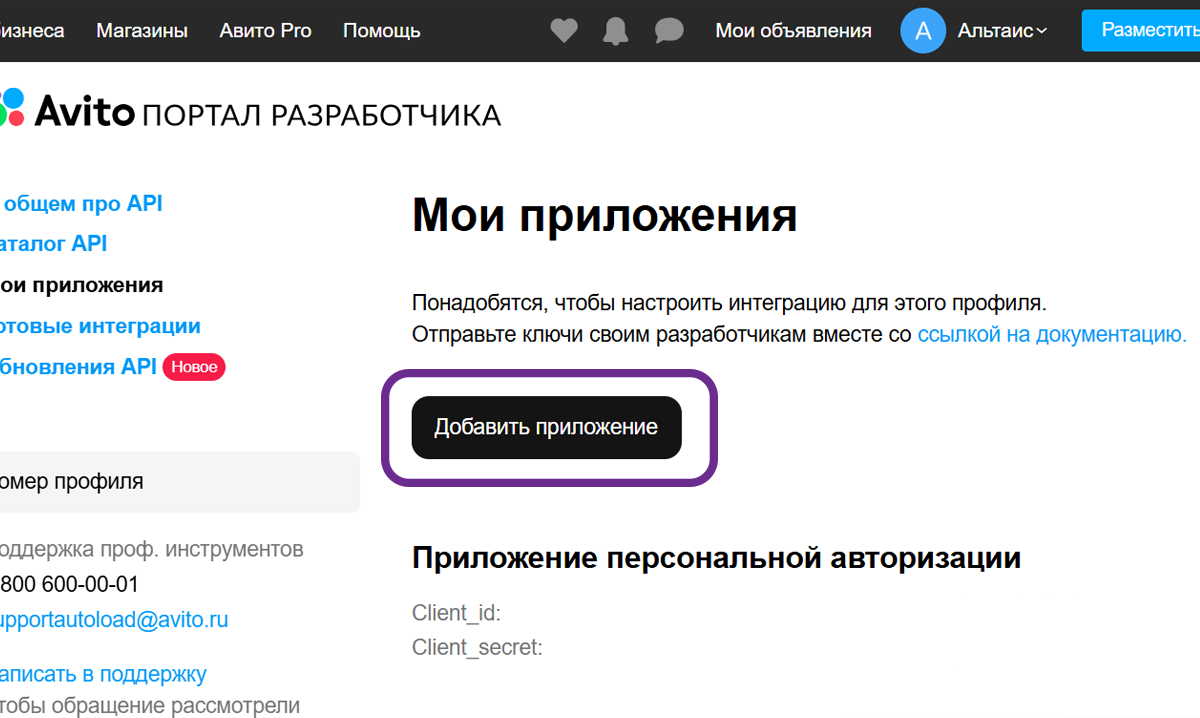1200x718 pixels.
Task: Click the blue profile avatar "A"
Action: pos(923,31)
